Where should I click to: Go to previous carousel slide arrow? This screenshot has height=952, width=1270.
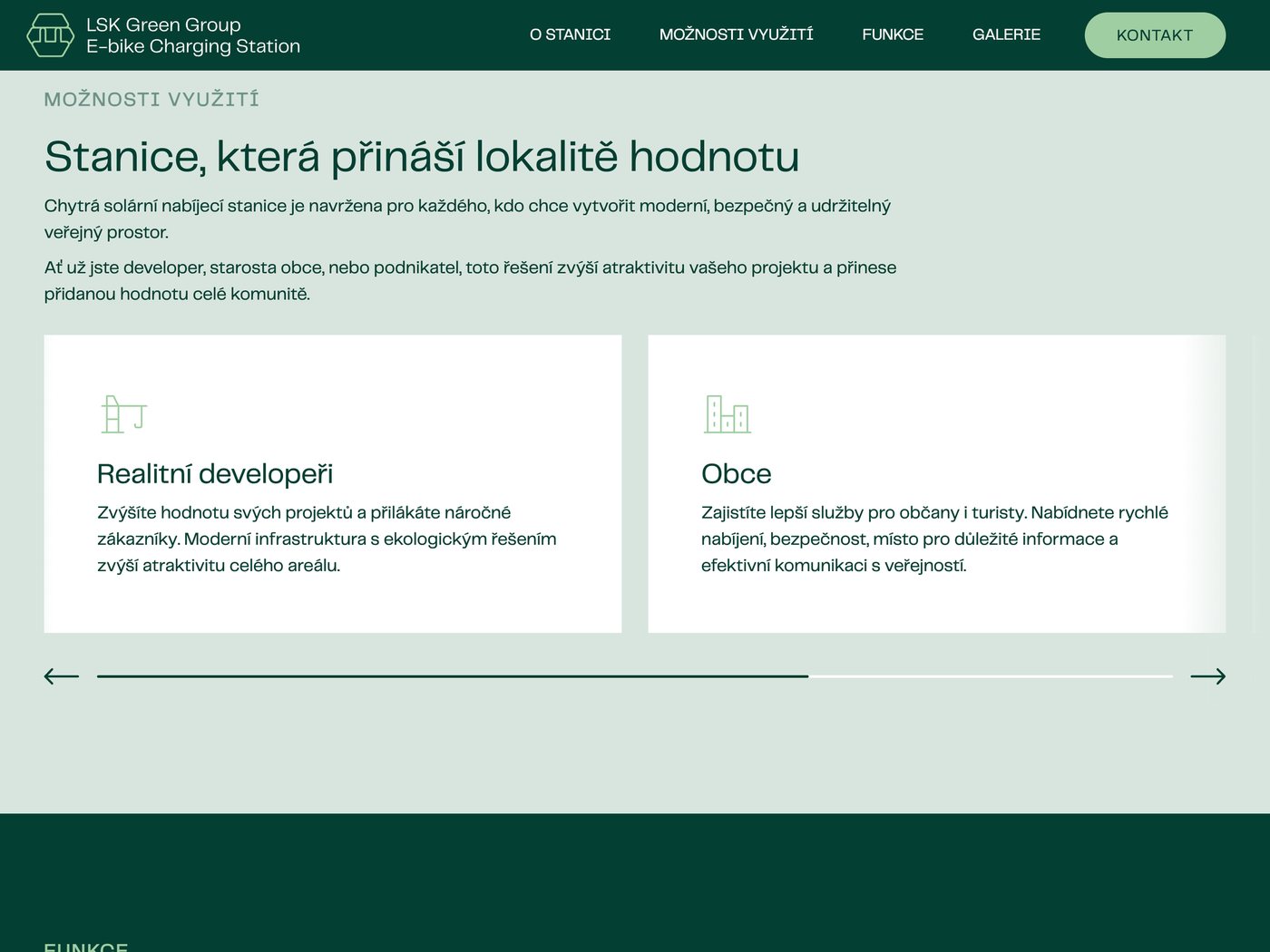62,676
